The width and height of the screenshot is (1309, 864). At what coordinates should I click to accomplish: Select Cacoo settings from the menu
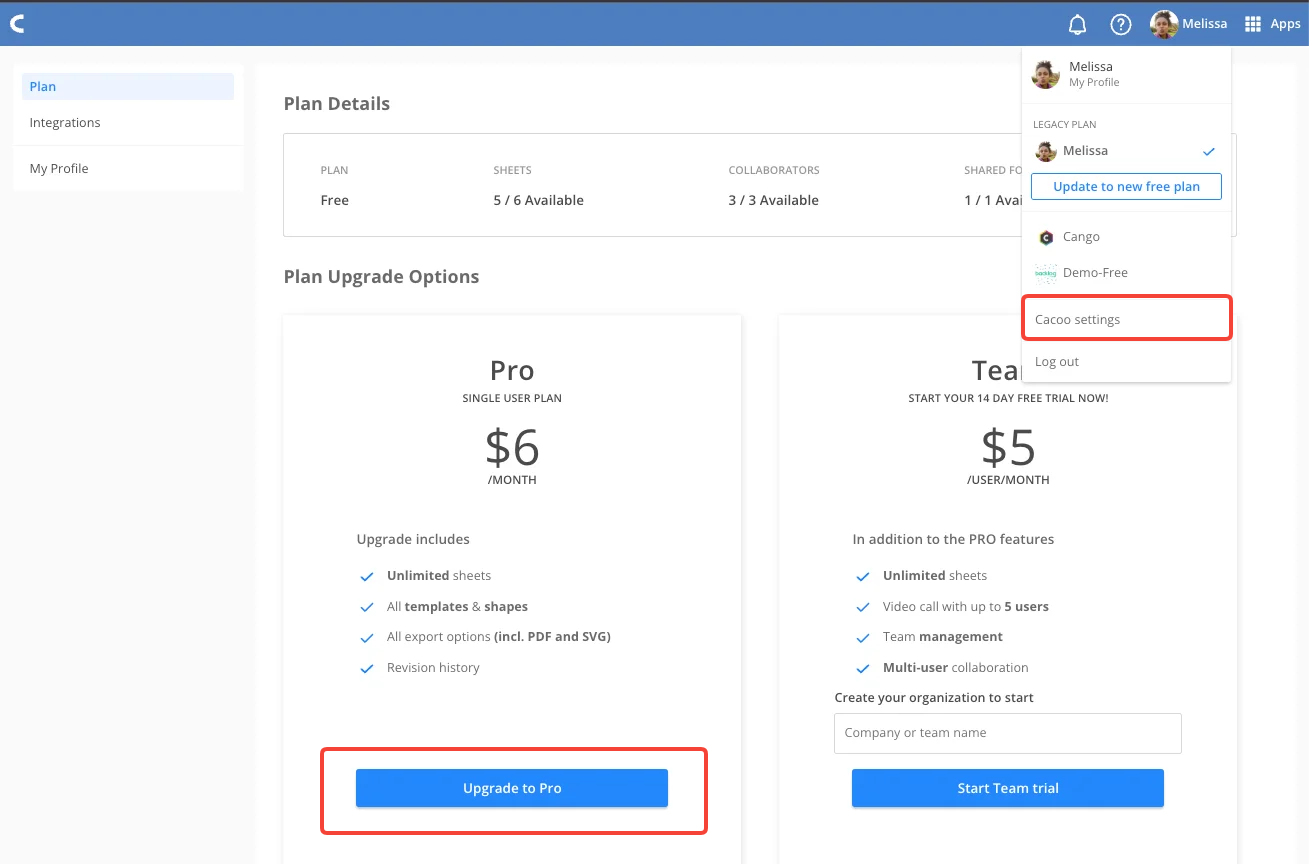[1126, 320]
